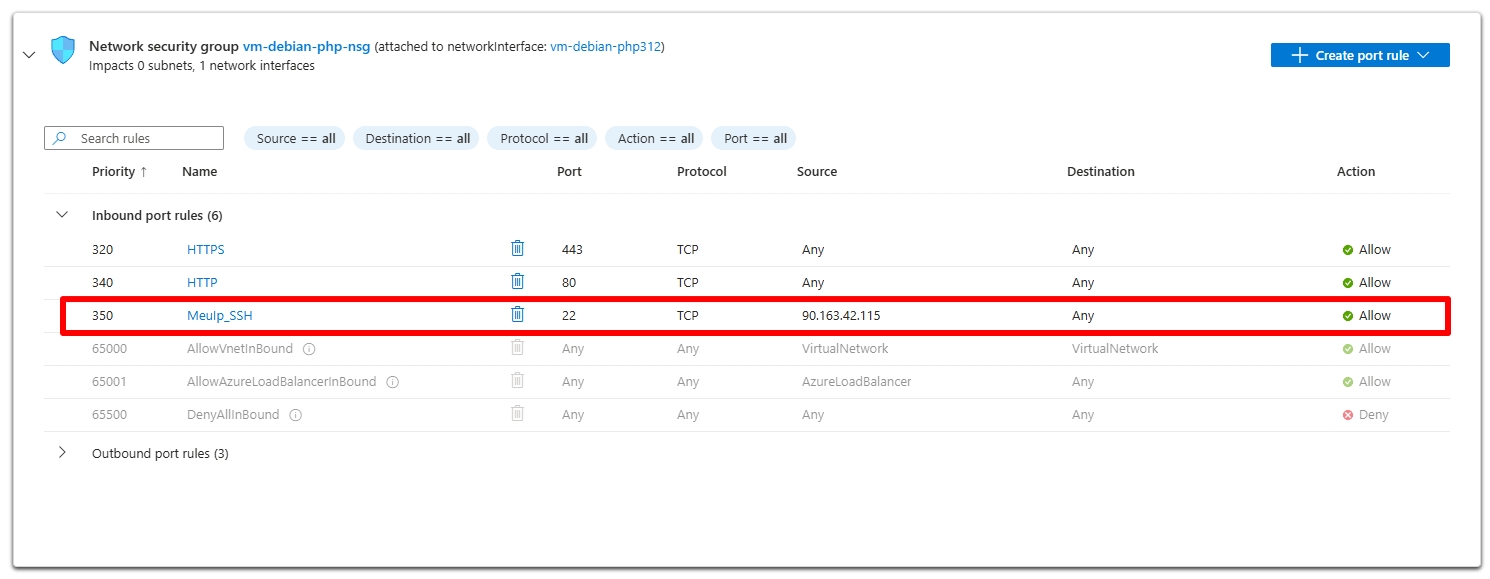Click the Allow action of the HTTPS rule
Screen dimensions: 1490x579
1367,250
